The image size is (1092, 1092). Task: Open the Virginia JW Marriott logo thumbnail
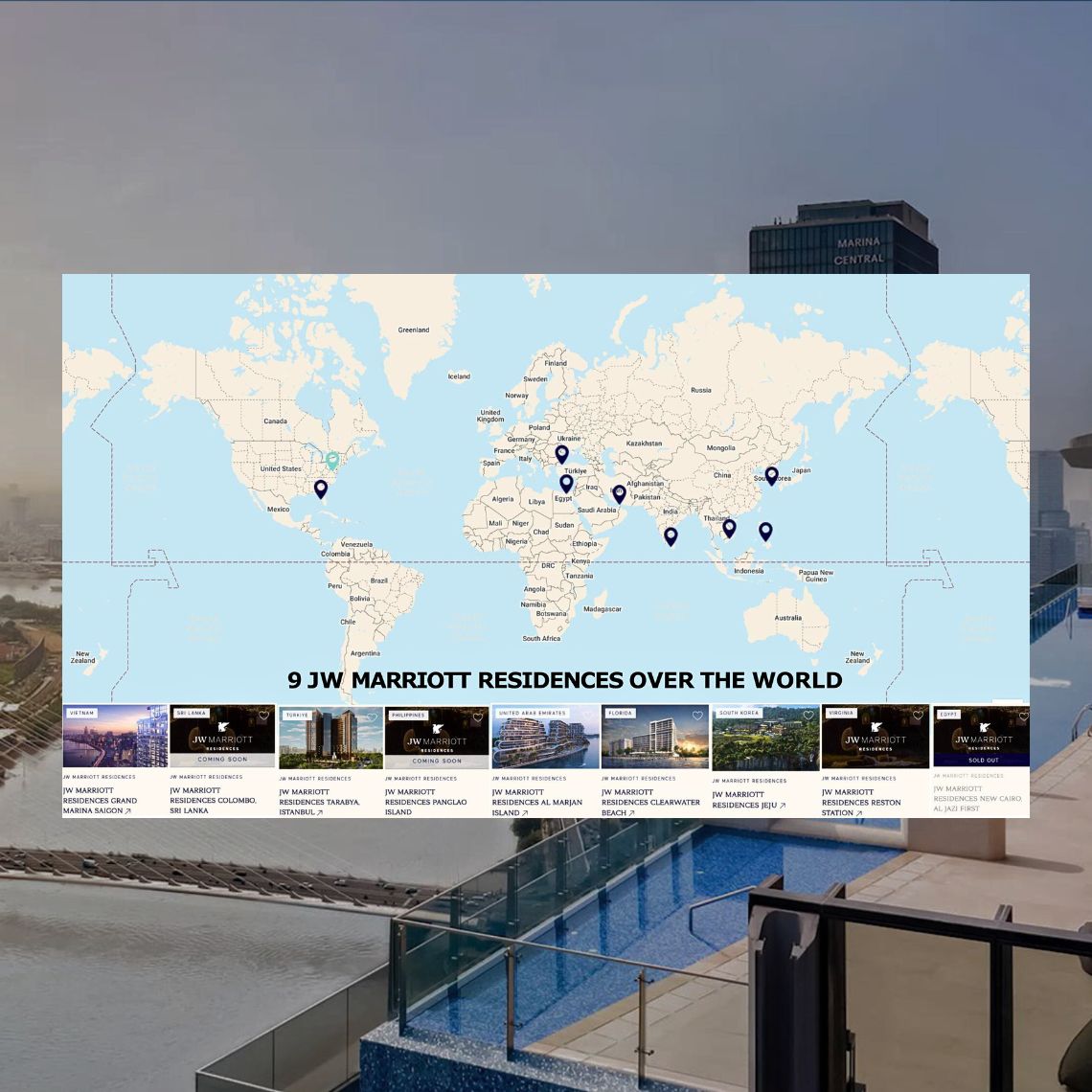875,737
